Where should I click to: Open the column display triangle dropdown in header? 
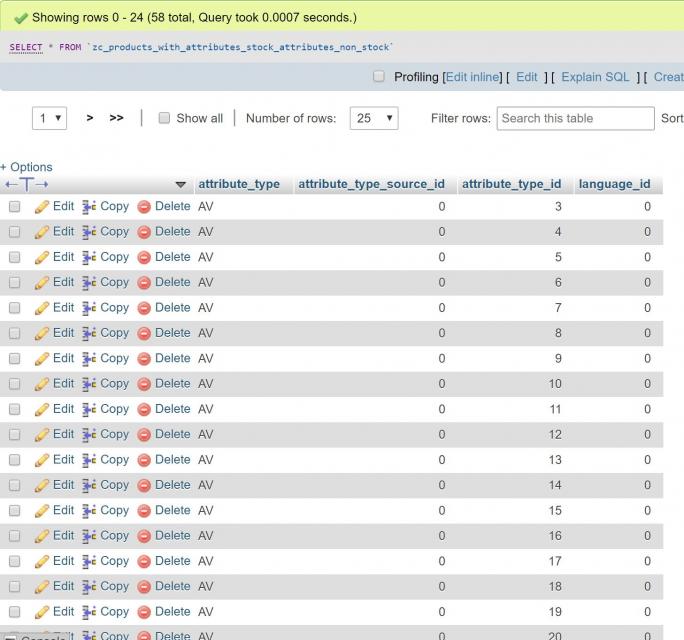(181, 185)
